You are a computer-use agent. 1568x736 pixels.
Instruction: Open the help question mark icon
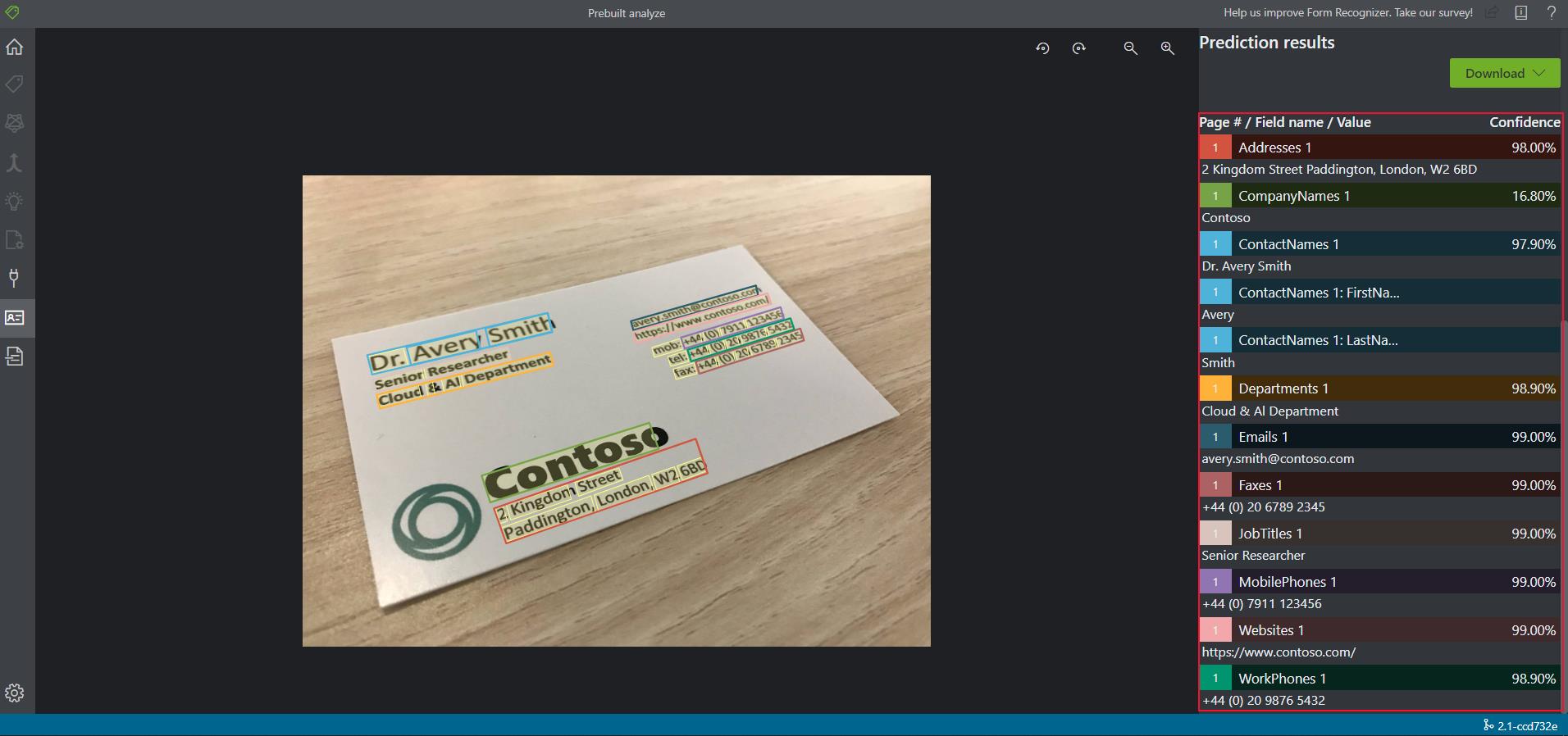[1552, 12]
